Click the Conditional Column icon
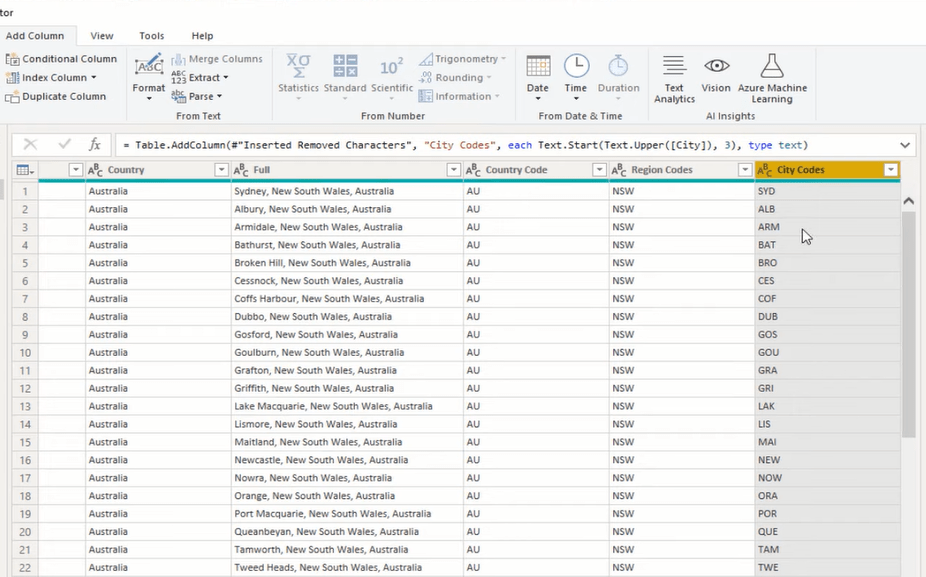The image size is (926, 577). pyautogui.click(x=12, y=59)
